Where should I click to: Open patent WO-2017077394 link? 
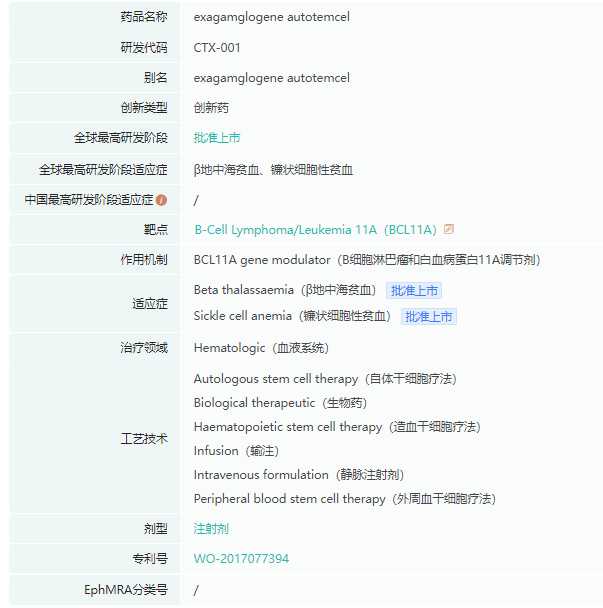coord(241,558)
